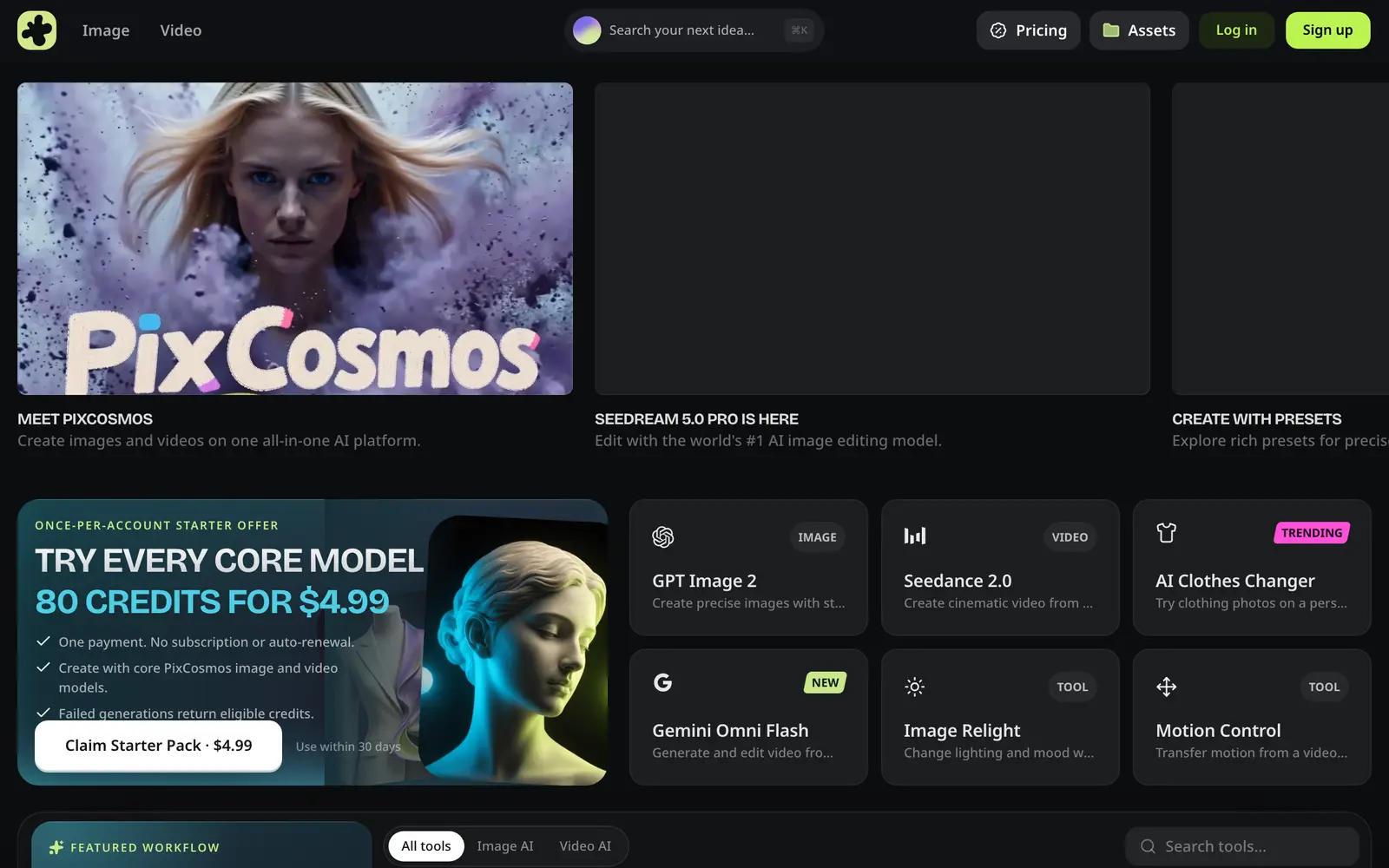The width and height of the screenshot is (1389, 868).
Task: Click the Use within 30 days text
Action: point(348,746)
